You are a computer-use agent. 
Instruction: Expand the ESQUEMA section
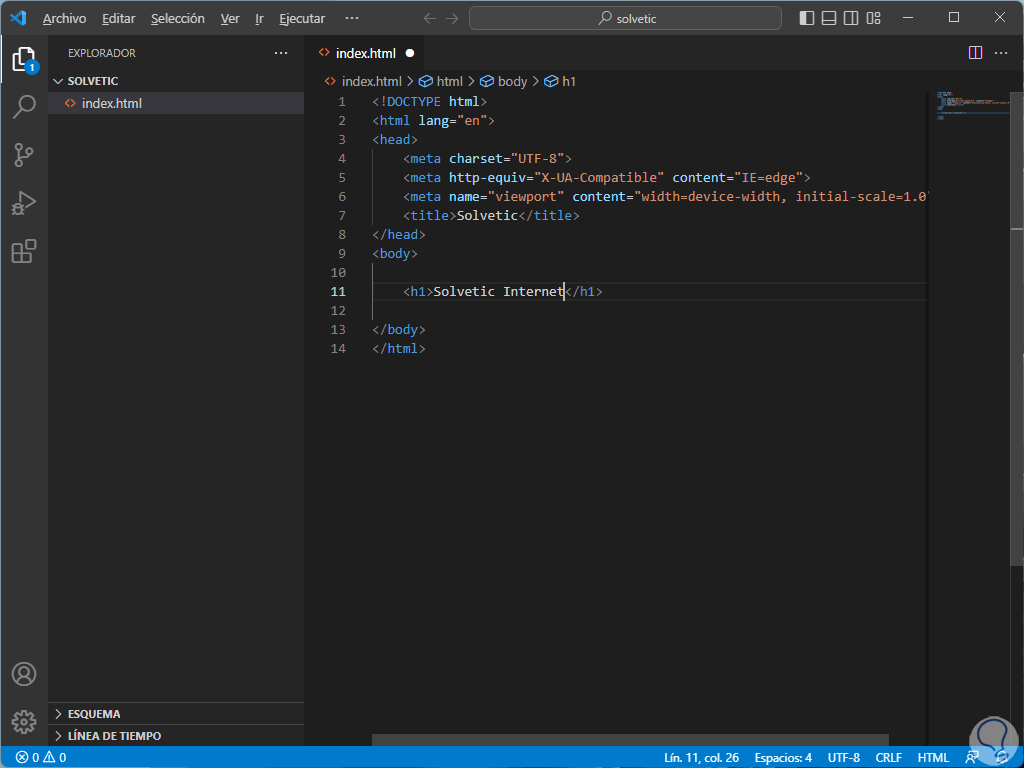point(94,714)
